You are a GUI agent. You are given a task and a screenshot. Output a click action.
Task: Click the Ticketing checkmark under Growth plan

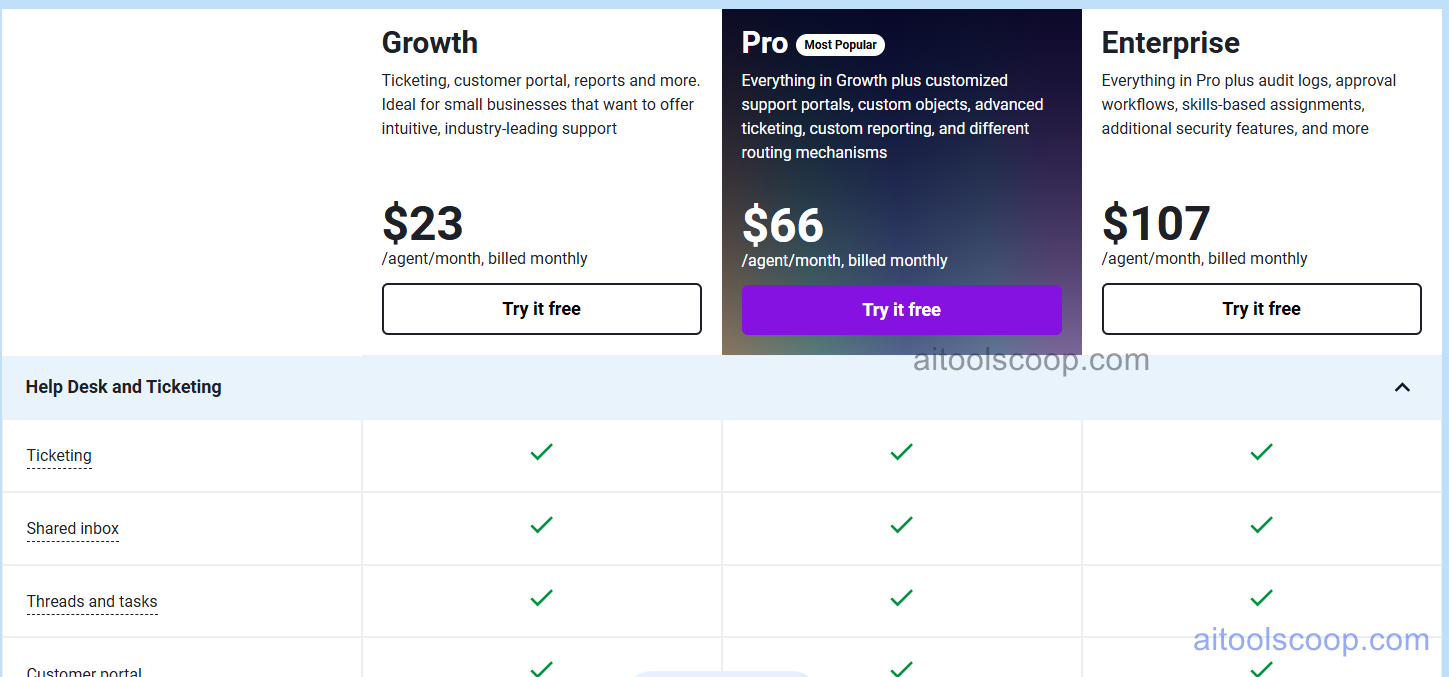coord(541,452)
